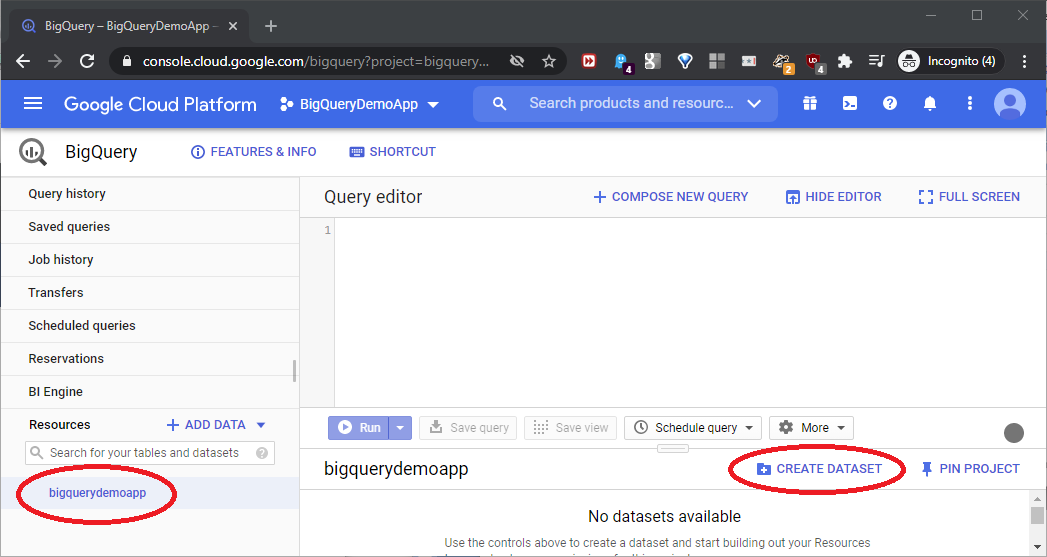Open Chrome's three-dot menu
This screenshot has height=557, width=1047.
1025,61
